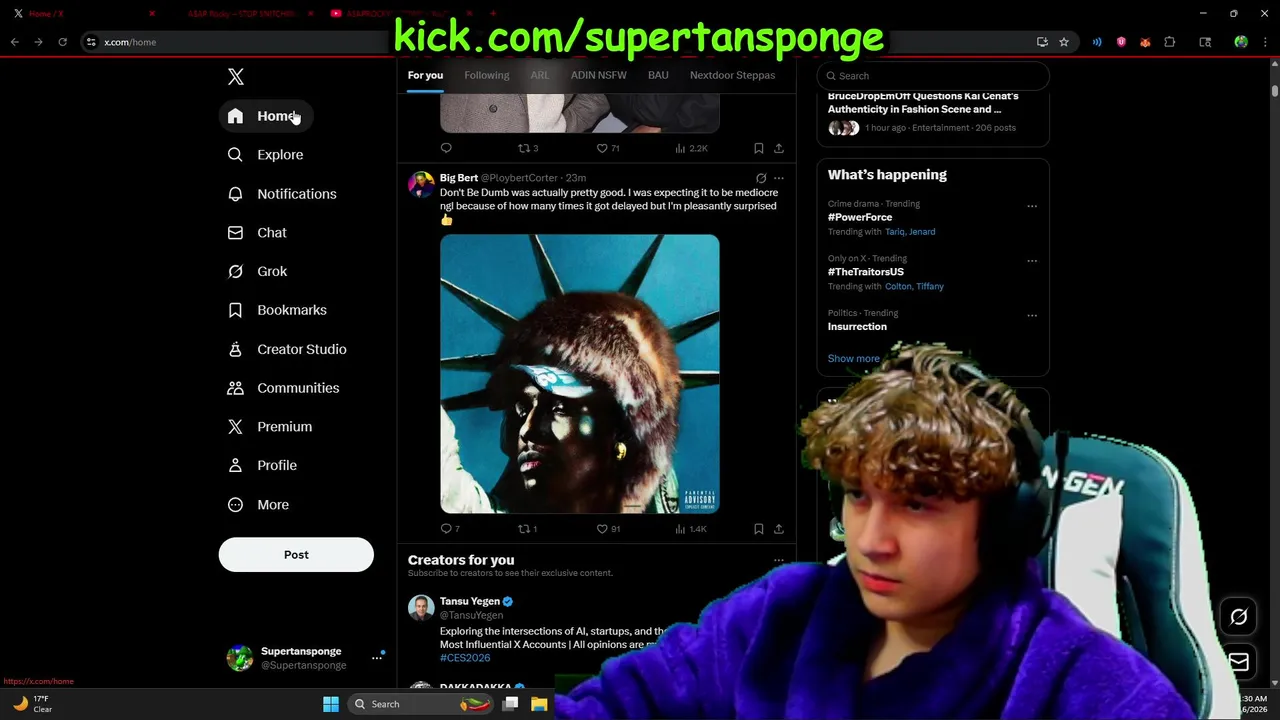Open the Supertansponge account menu dots
The width and height of the screenshot is (1280, 720).
377,658
